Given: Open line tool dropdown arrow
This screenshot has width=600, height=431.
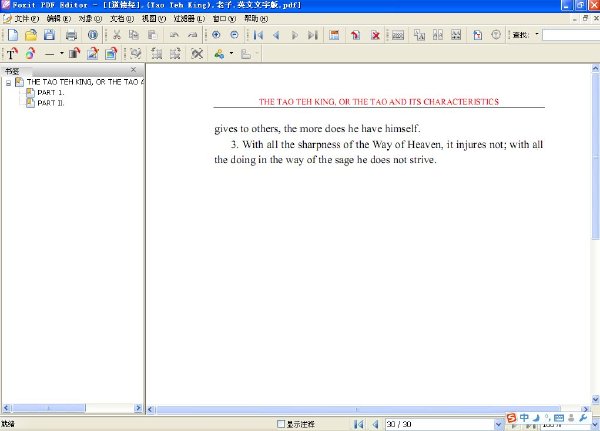Looking at the screenshot, I should pos(62,53).
